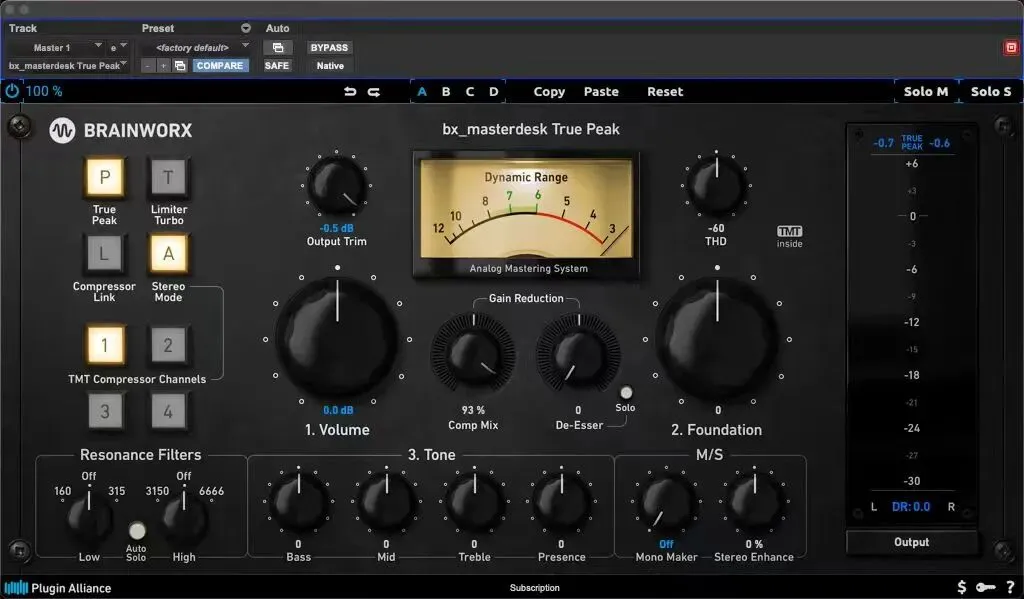Click the Native button
This screenshot has width=1024, height=599.
[x=330, y=66]
